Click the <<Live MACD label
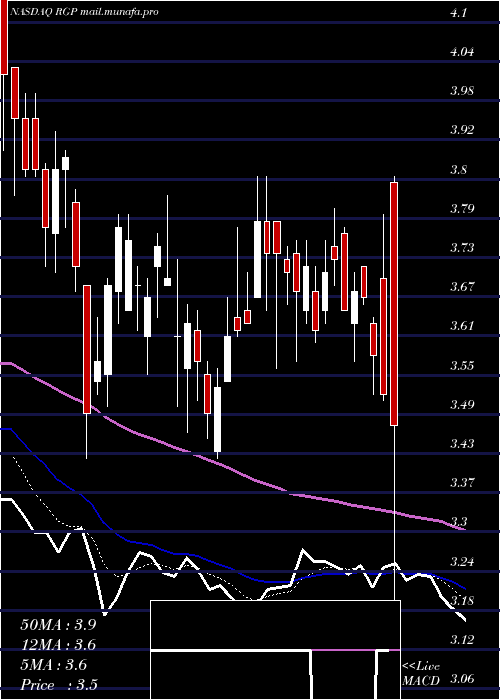Image resolution: width=500 pixels, height=700 pixels. coord(421,673)
